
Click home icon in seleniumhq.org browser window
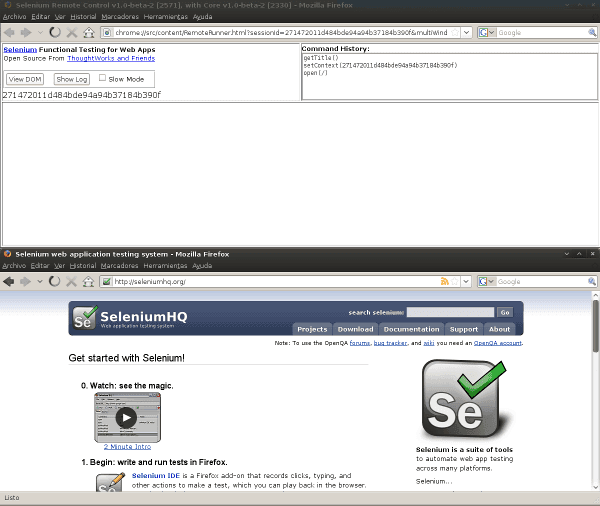[x=88, y=282]
